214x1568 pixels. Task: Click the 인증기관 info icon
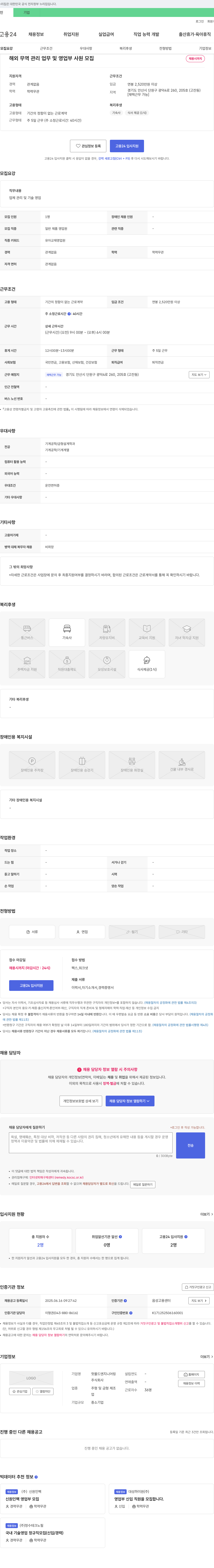tap(125, 1301)
